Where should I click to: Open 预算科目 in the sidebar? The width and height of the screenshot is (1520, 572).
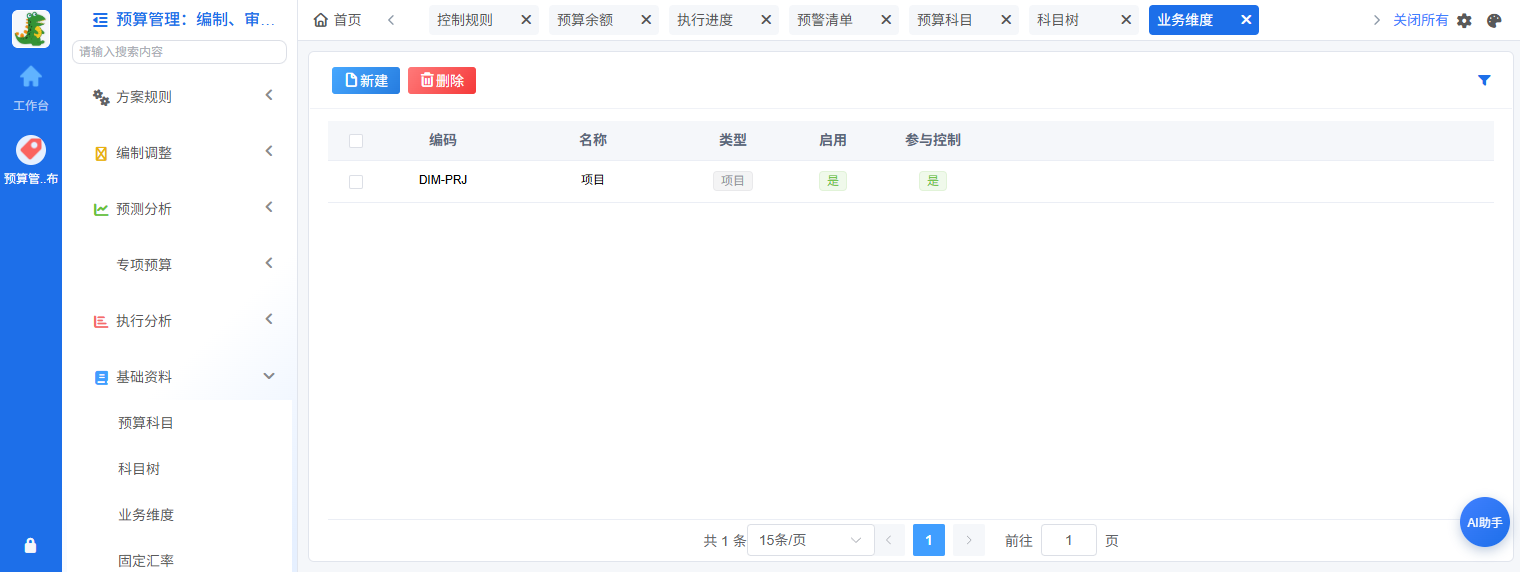click(x=146, y=423)
